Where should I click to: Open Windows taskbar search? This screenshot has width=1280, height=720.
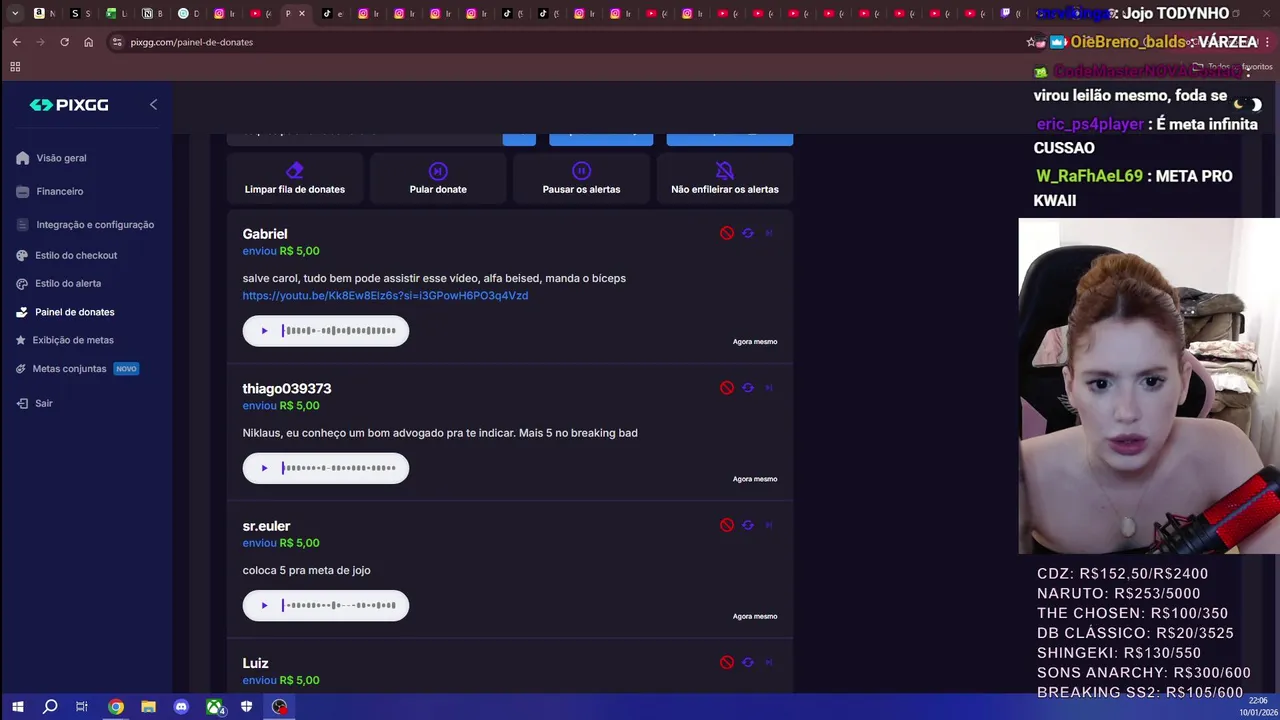pyautogui.click(x=50, y=707)
